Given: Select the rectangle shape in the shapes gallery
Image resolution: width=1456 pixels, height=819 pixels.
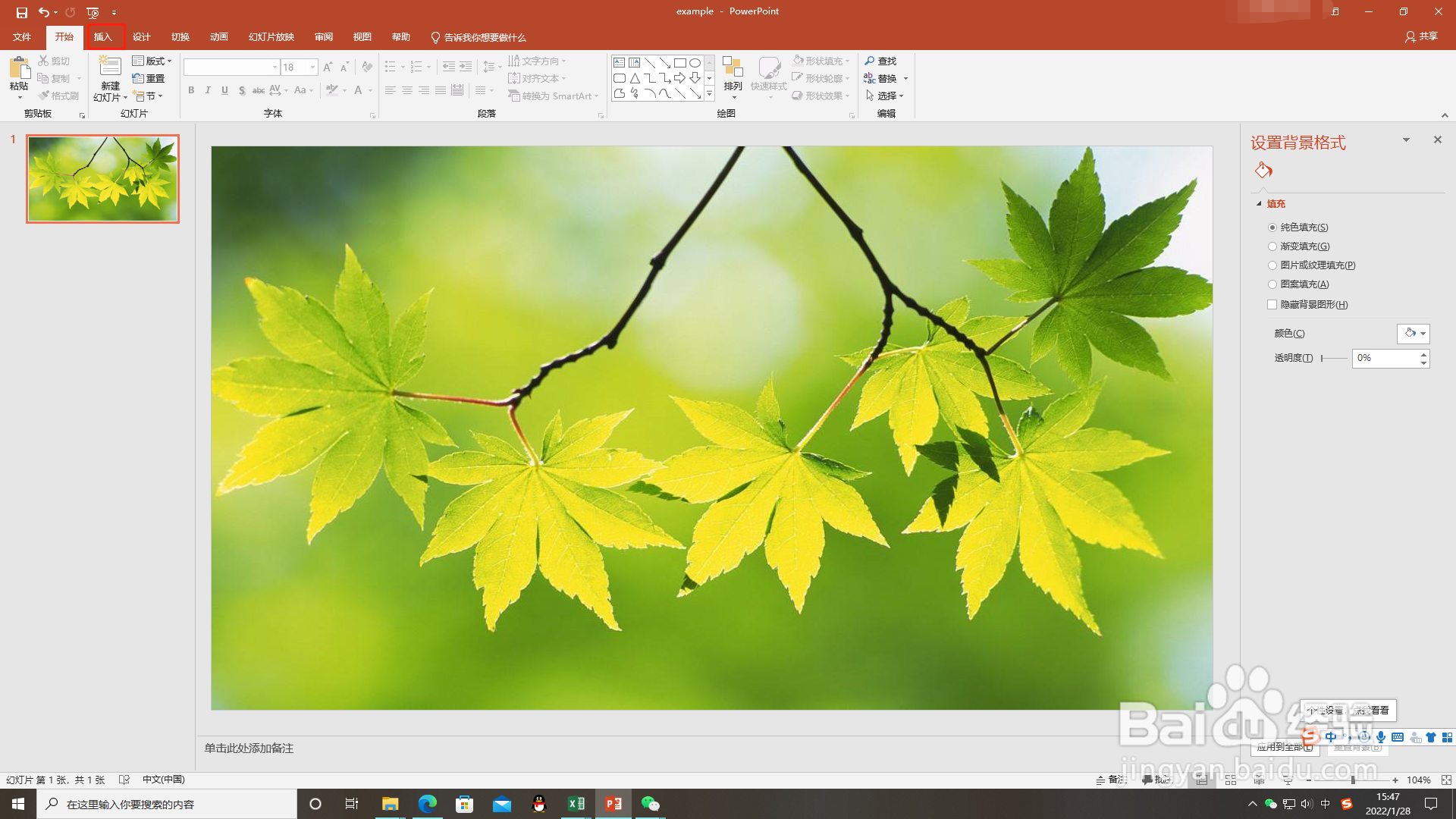Looking at the screenshot, I should click(x=679, y=63).
